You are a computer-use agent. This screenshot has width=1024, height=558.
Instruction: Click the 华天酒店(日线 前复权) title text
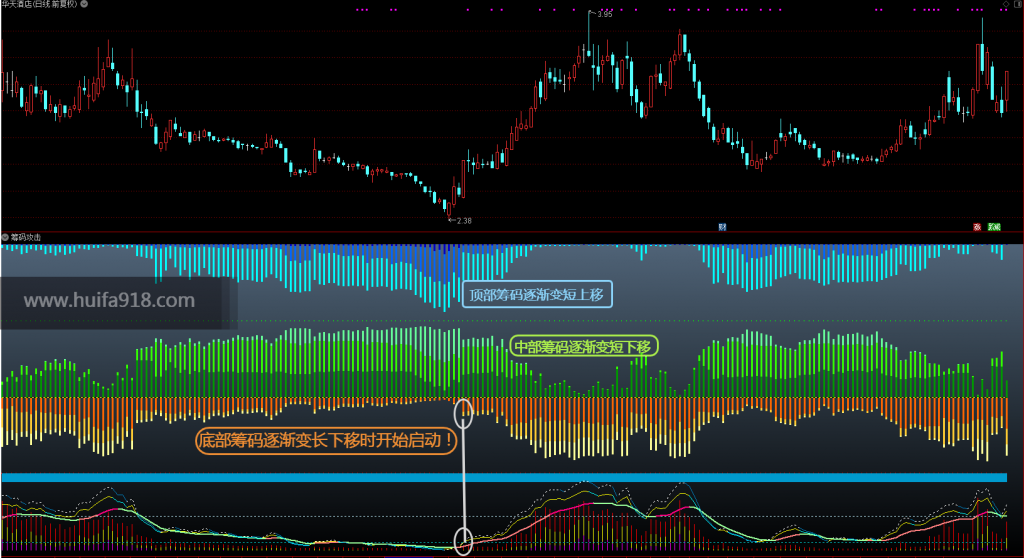point(39,5)
